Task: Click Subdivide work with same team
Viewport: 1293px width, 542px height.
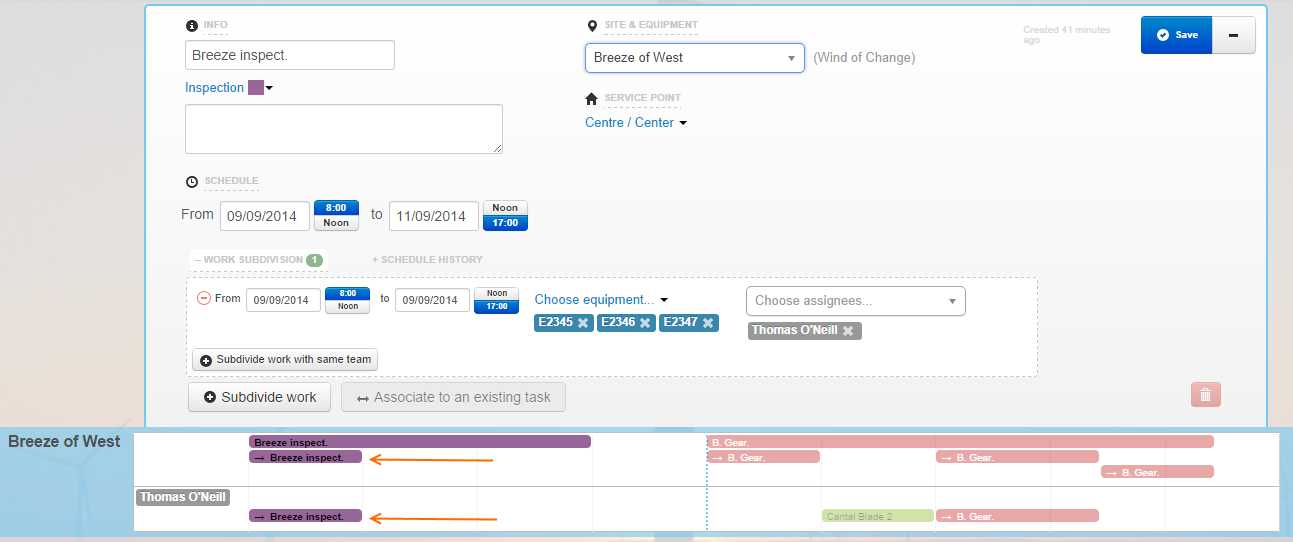Action: 285,359
